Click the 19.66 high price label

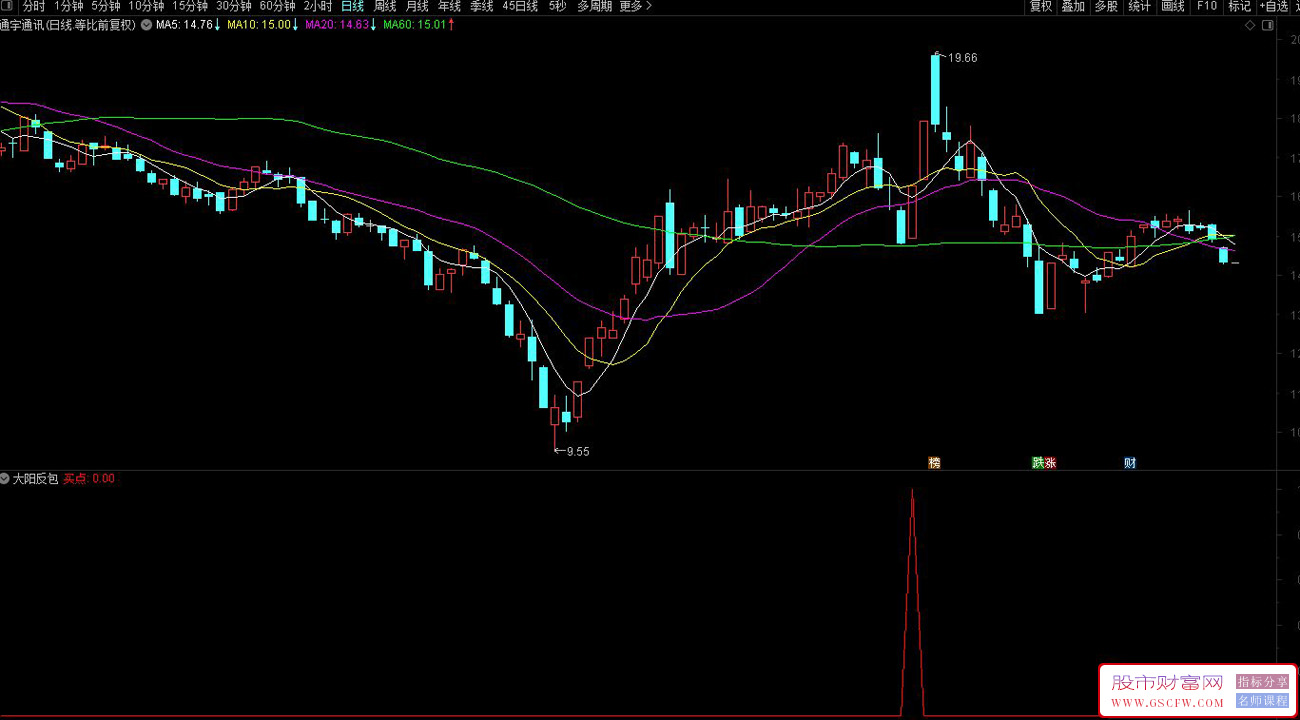click(963, 58)
